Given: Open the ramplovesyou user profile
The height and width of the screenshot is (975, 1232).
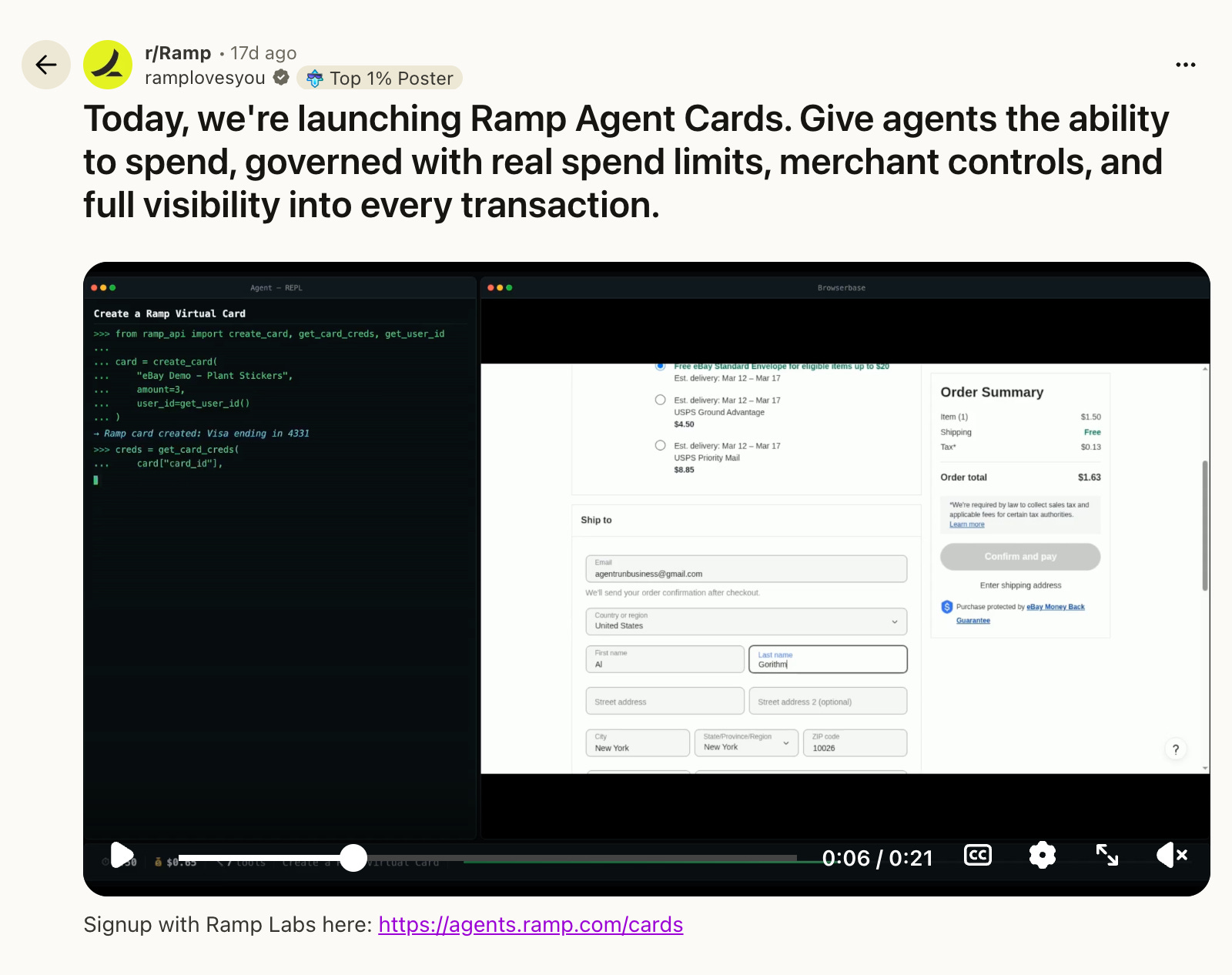Looking at the screenshot, I should (x=205, y=78).
